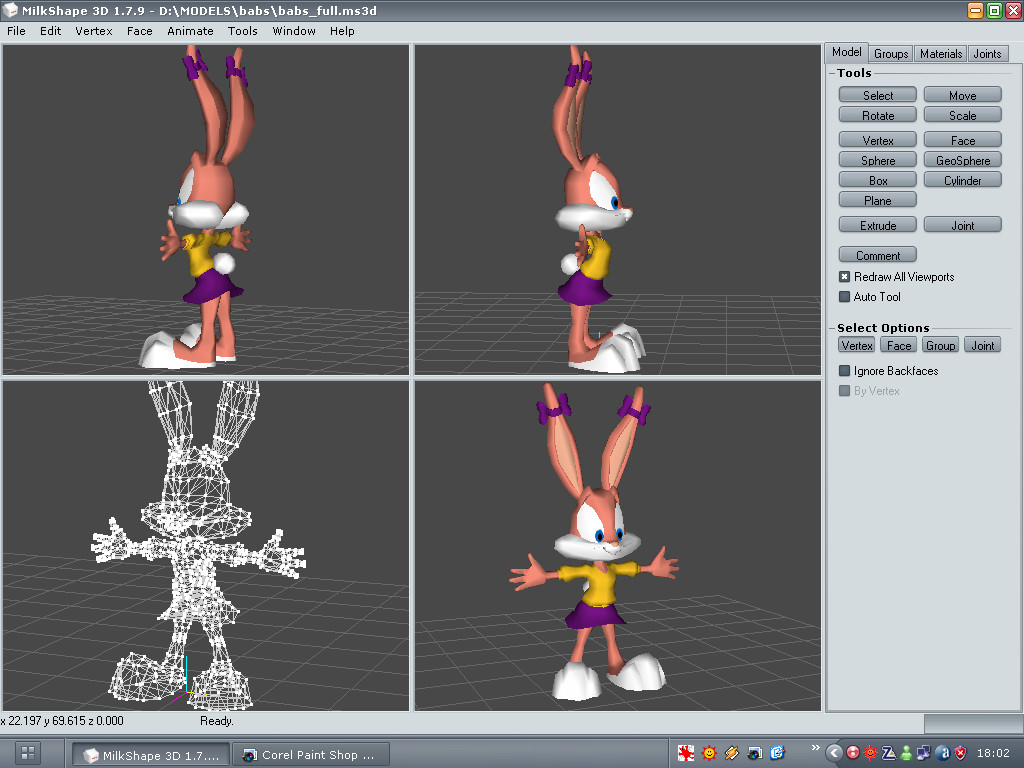1024x768 pixels.
Task: Choose Face select mode in Select Options
Action: [899, 345]
